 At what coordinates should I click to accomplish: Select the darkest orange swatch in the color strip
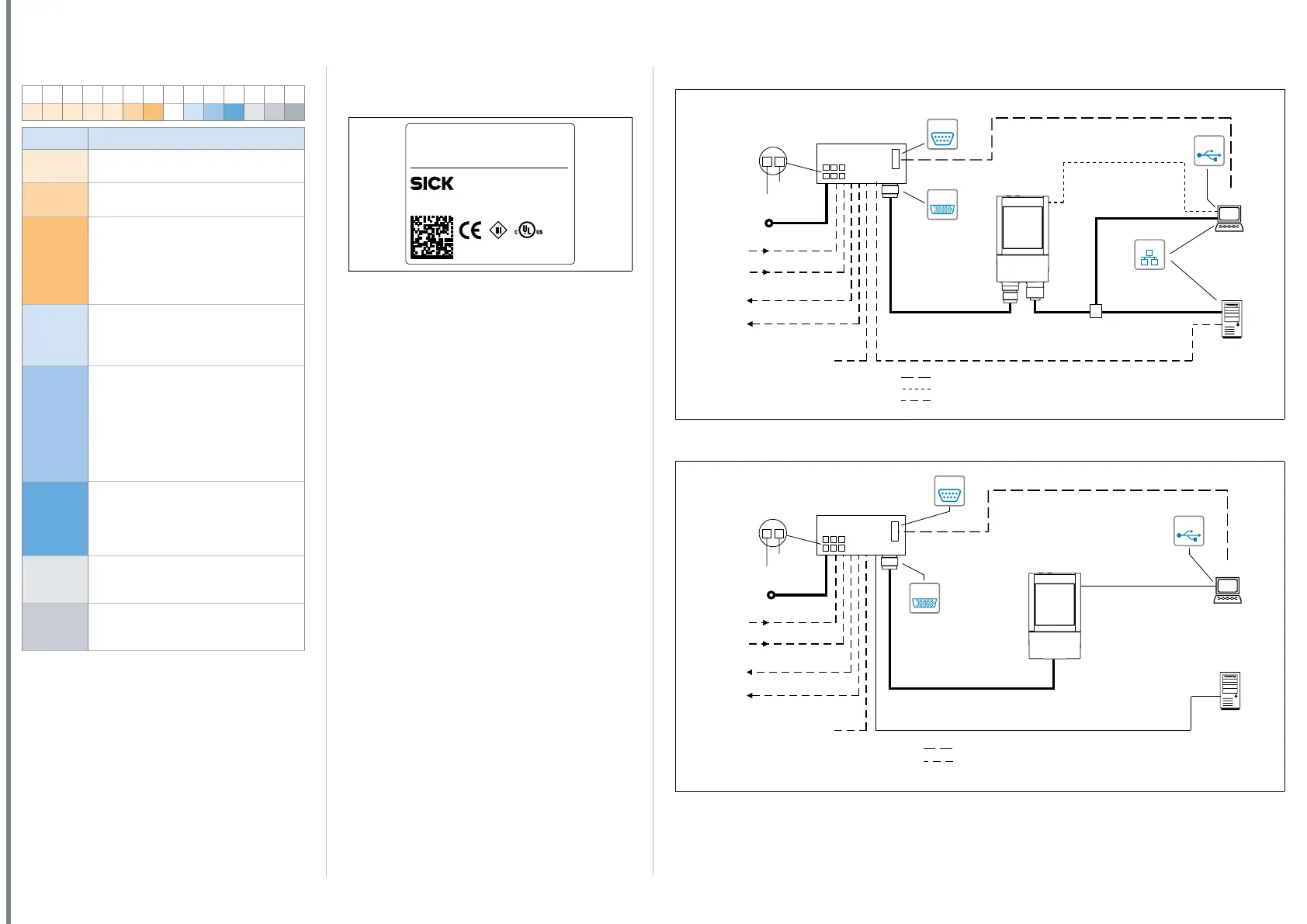pyautogui.click(x=153, y=112)
